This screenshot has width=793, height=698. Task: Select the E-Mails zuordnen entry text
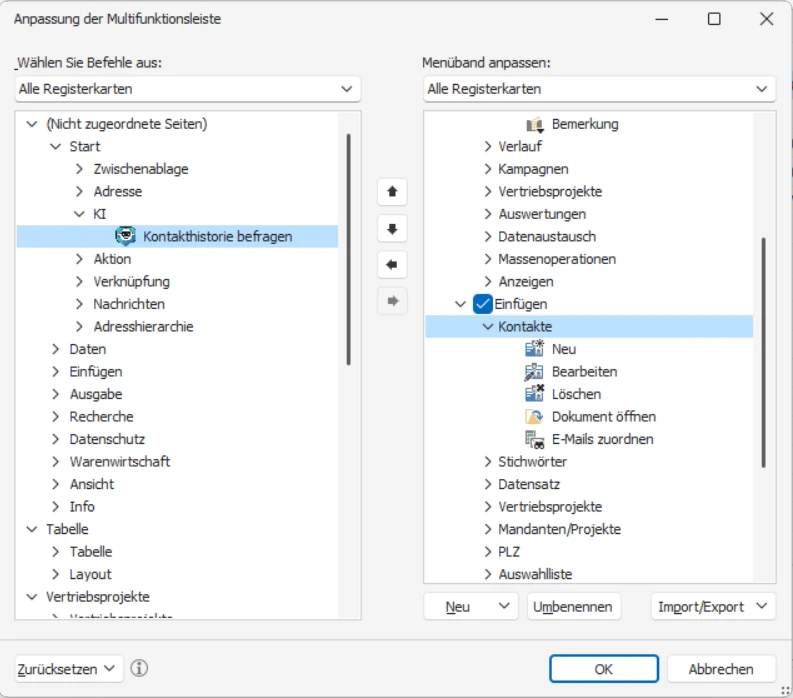pyautogui.click(x=602, y=439)
